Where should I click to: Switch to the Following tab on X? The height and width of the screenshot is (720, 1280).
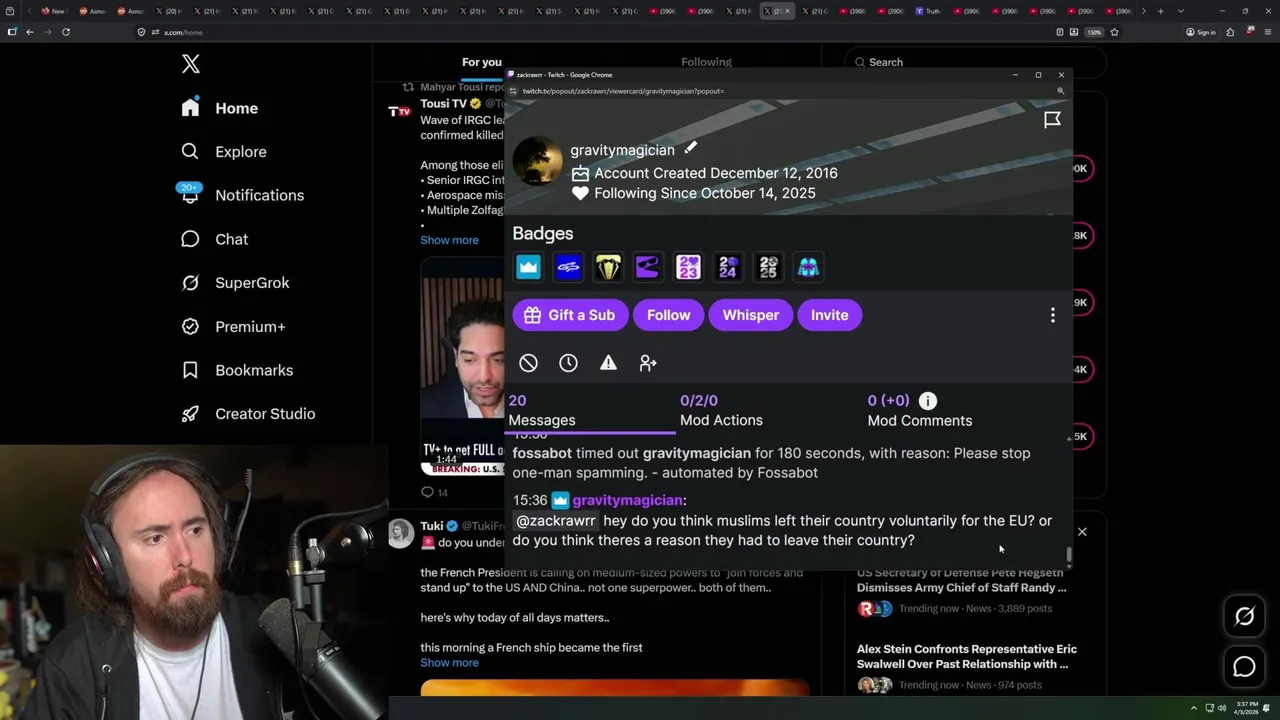pyautogui.click(x=706, y=62)
